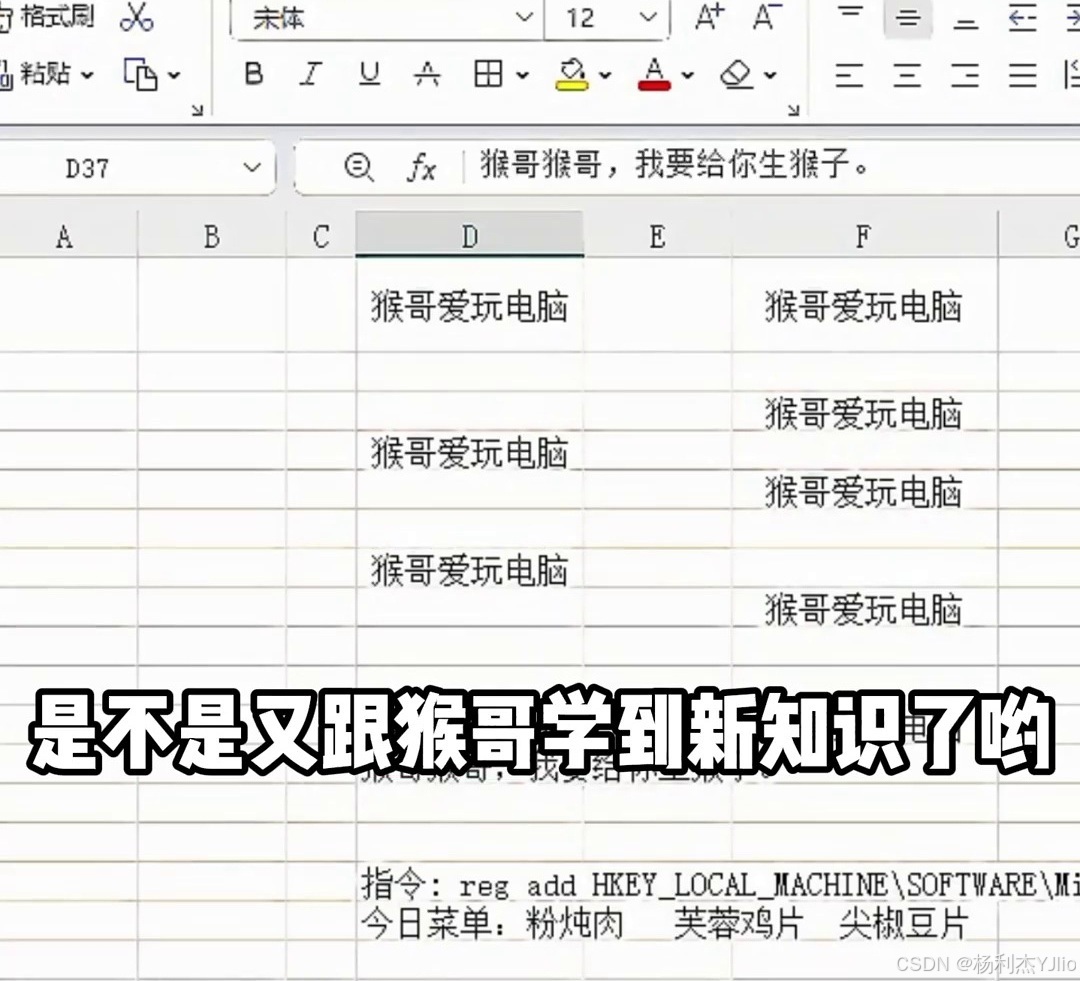Decrease font size with A- icon
Viewport: 1080px width, 981px height.
point(766,17)
